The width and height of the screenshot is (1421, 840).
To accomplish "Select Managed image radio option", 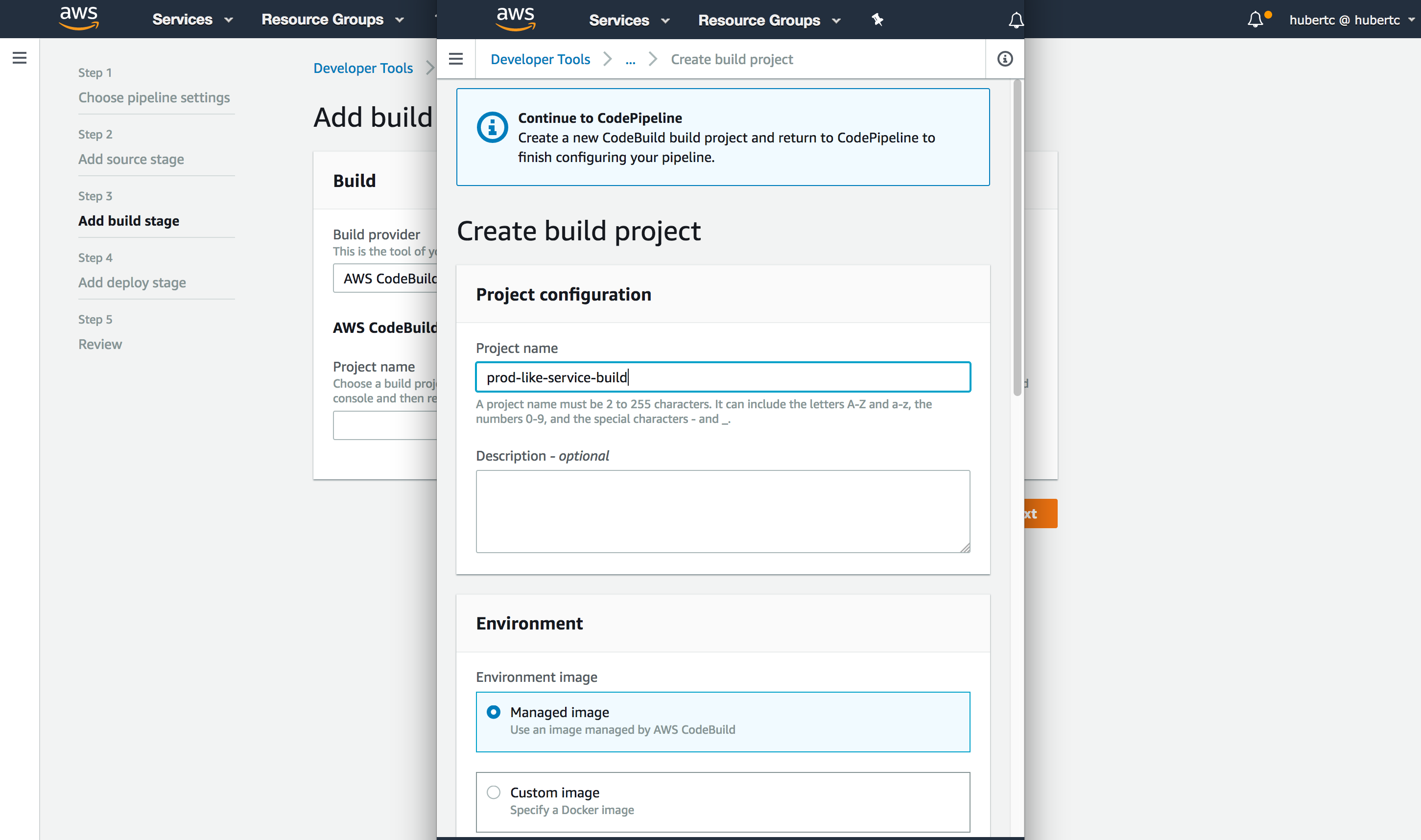I will click(x=494, y=712).
